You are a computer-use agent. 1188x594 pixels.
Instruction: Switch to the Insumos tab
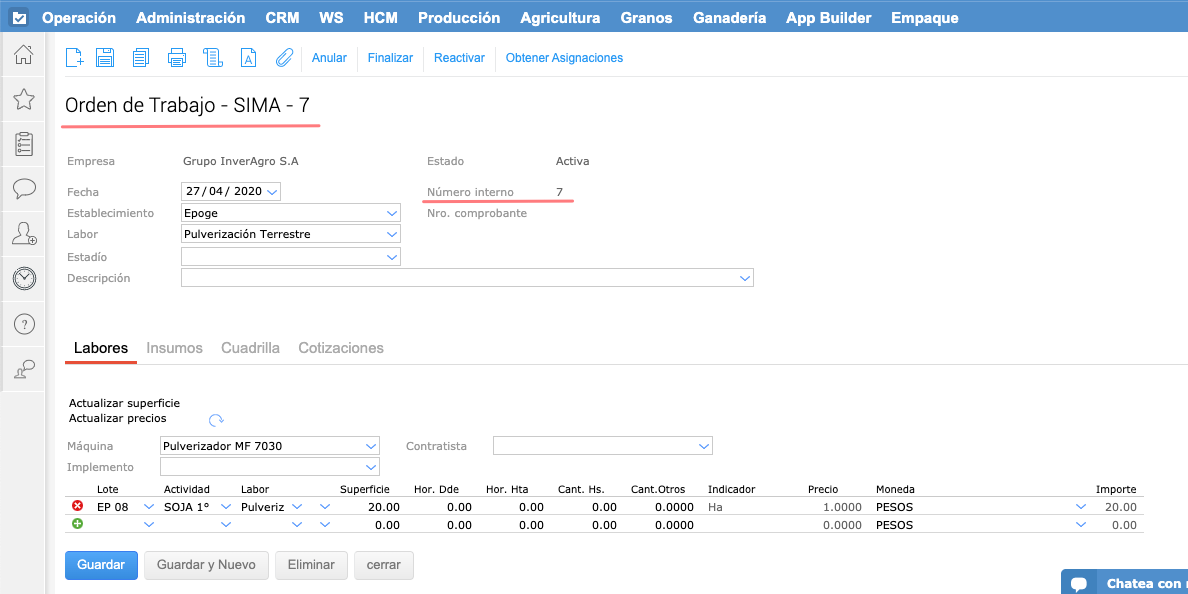pos(174,348)
